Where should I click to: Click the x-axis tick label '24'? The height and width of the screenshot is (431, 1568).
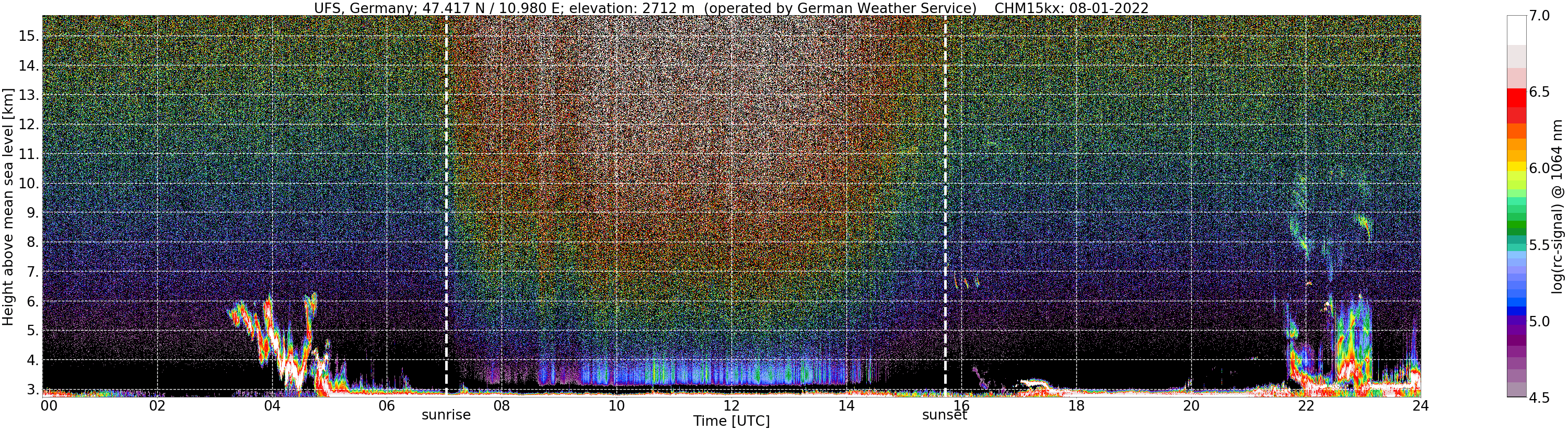click(x=1420, y=405)
